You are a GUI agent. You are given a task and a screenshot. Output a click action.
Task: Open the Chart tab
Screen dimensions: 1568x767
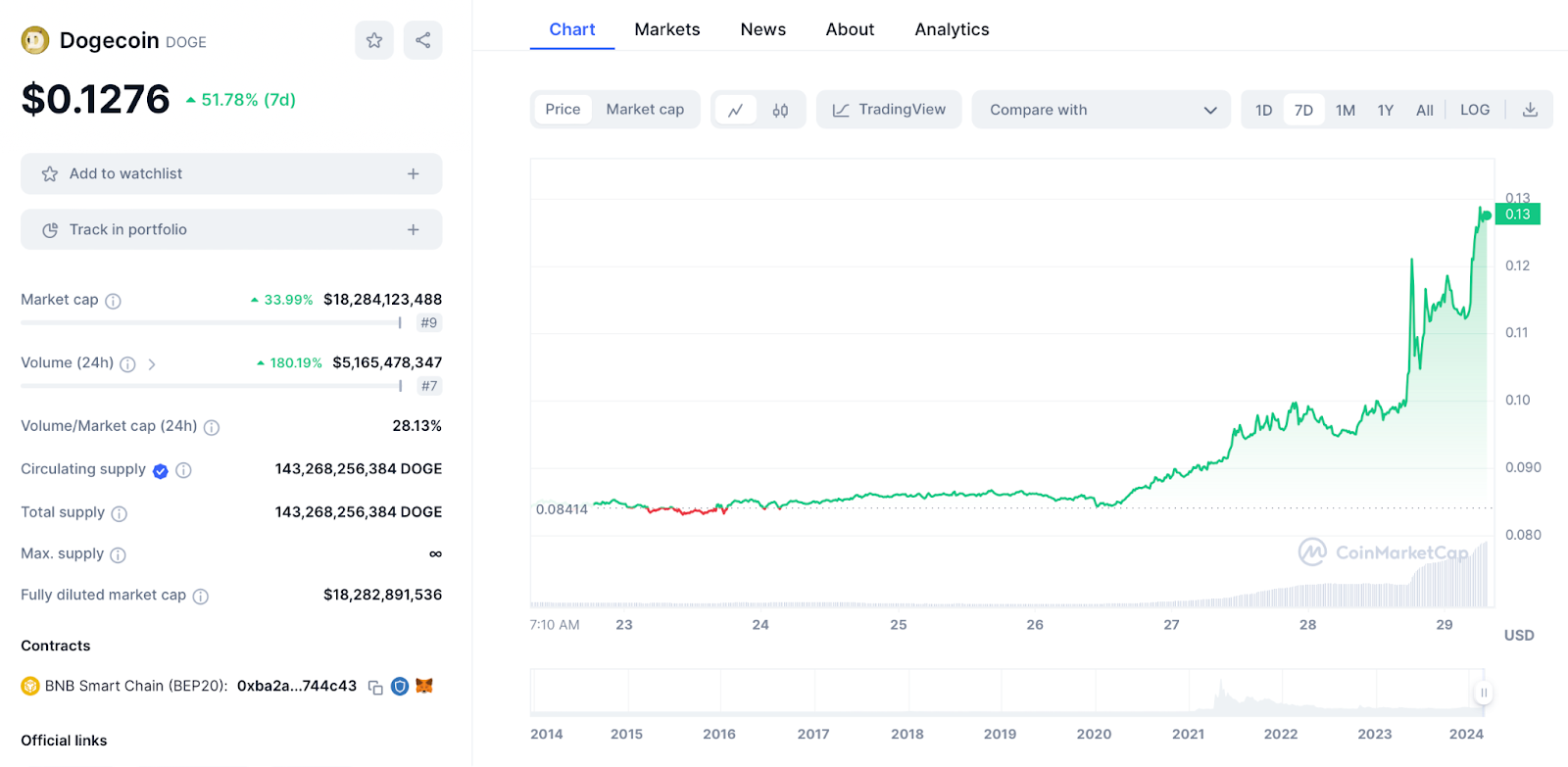coord(572,29)
